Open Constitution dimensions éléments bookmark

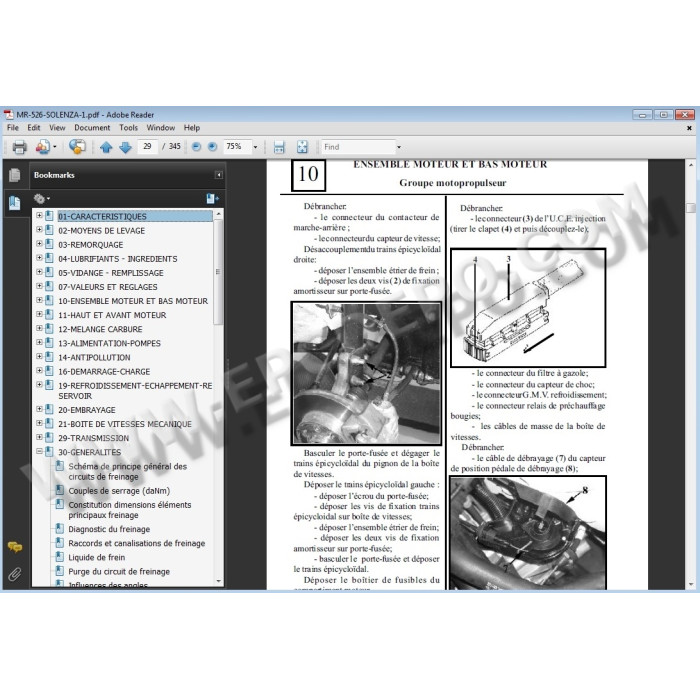[129, 510]
